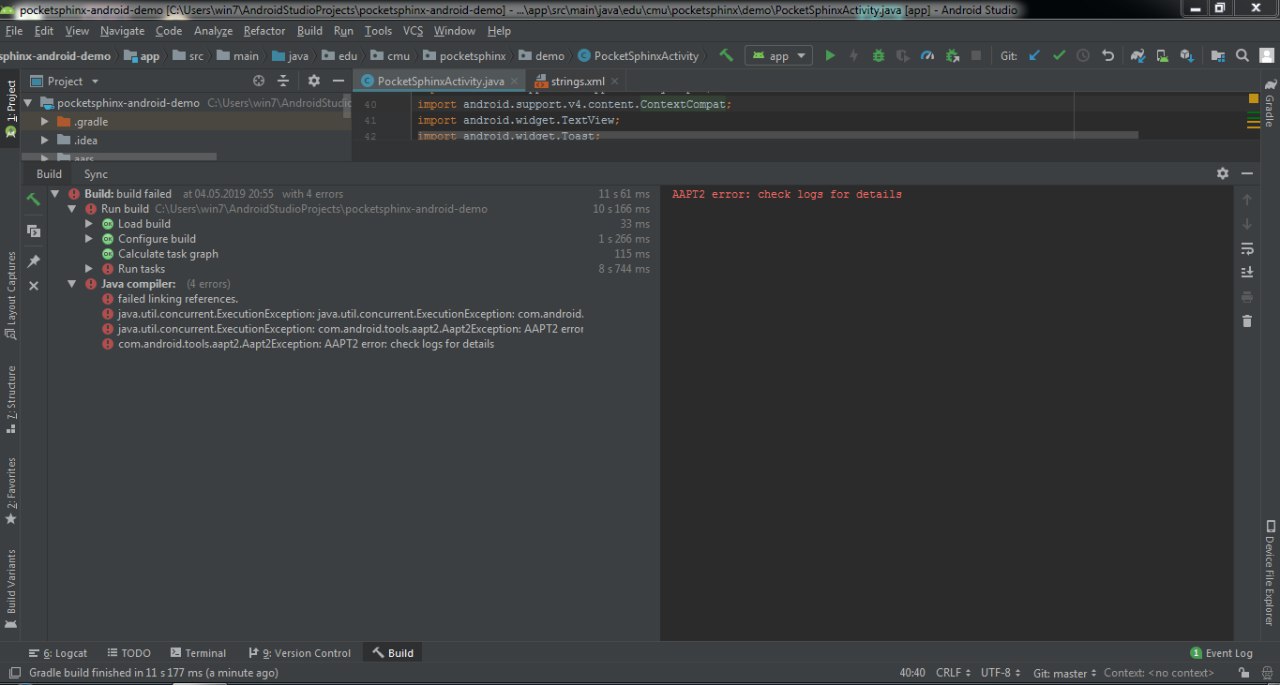Viewport: 1280px width, 685px height.
Task: Change UTF-8 file encoding
Action: click(x=1001, y=673)
